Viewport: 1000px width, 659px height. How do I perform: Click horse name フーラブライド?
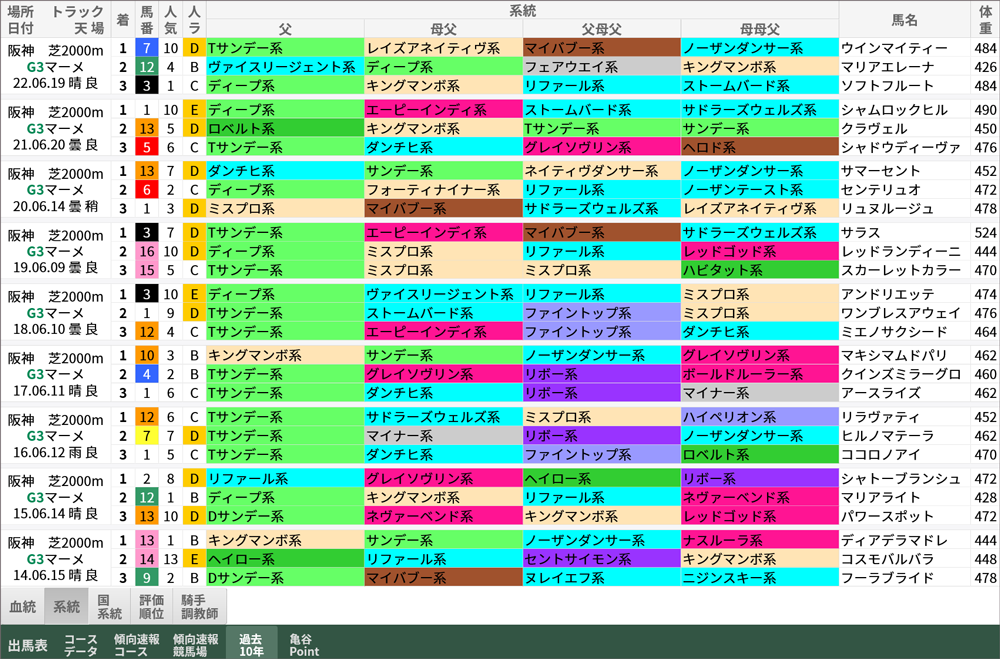[887, 578]
